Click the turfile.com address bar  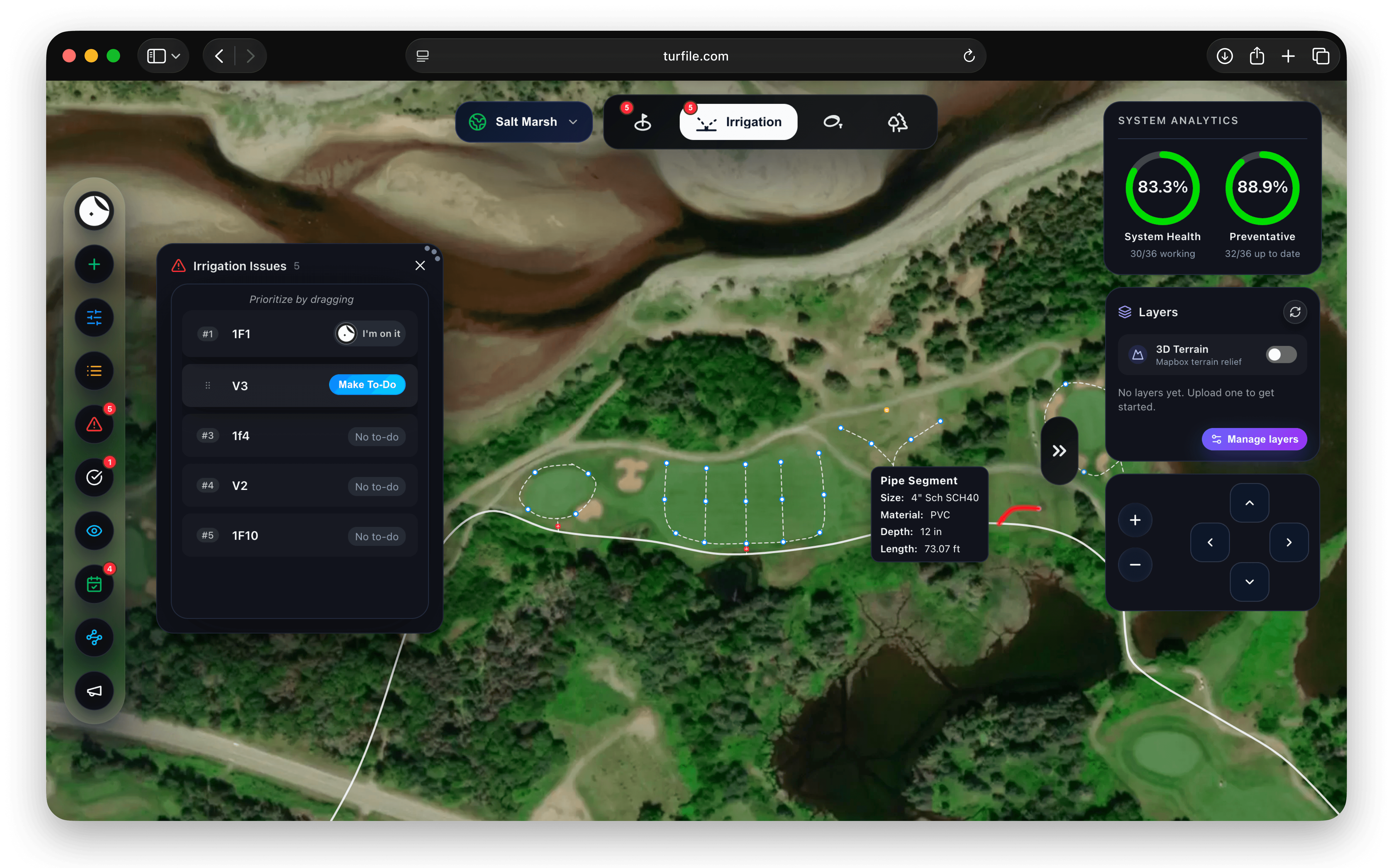[x=695, y=56]
